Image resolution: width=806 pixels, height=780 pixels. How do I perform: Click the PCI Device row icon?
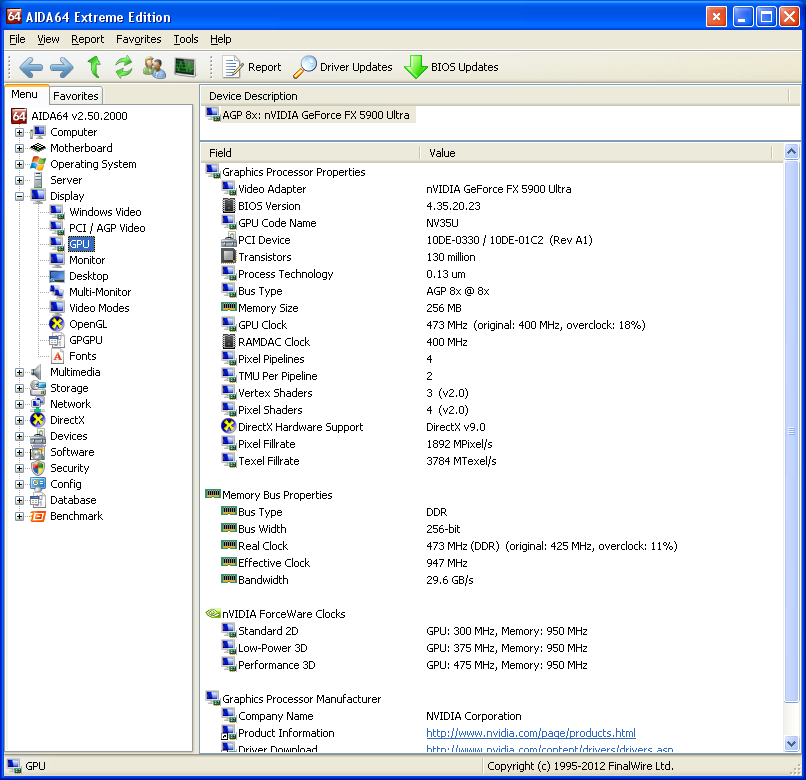click(229, 240)
